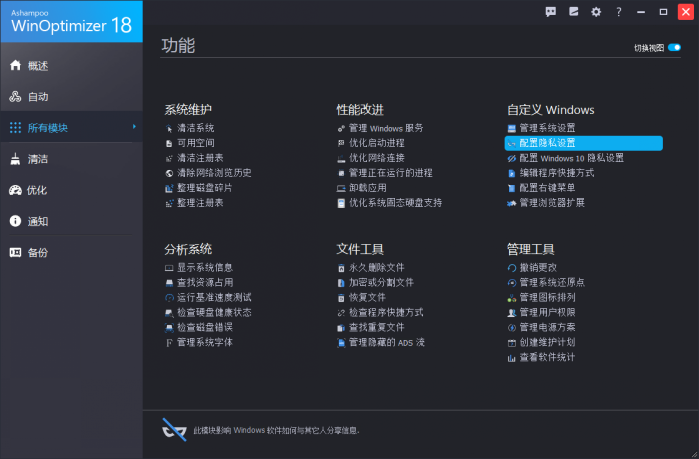This screenshot has height=459, width=699.
Task: Open 管理正在运行的进程
Action: coord(391,173)
